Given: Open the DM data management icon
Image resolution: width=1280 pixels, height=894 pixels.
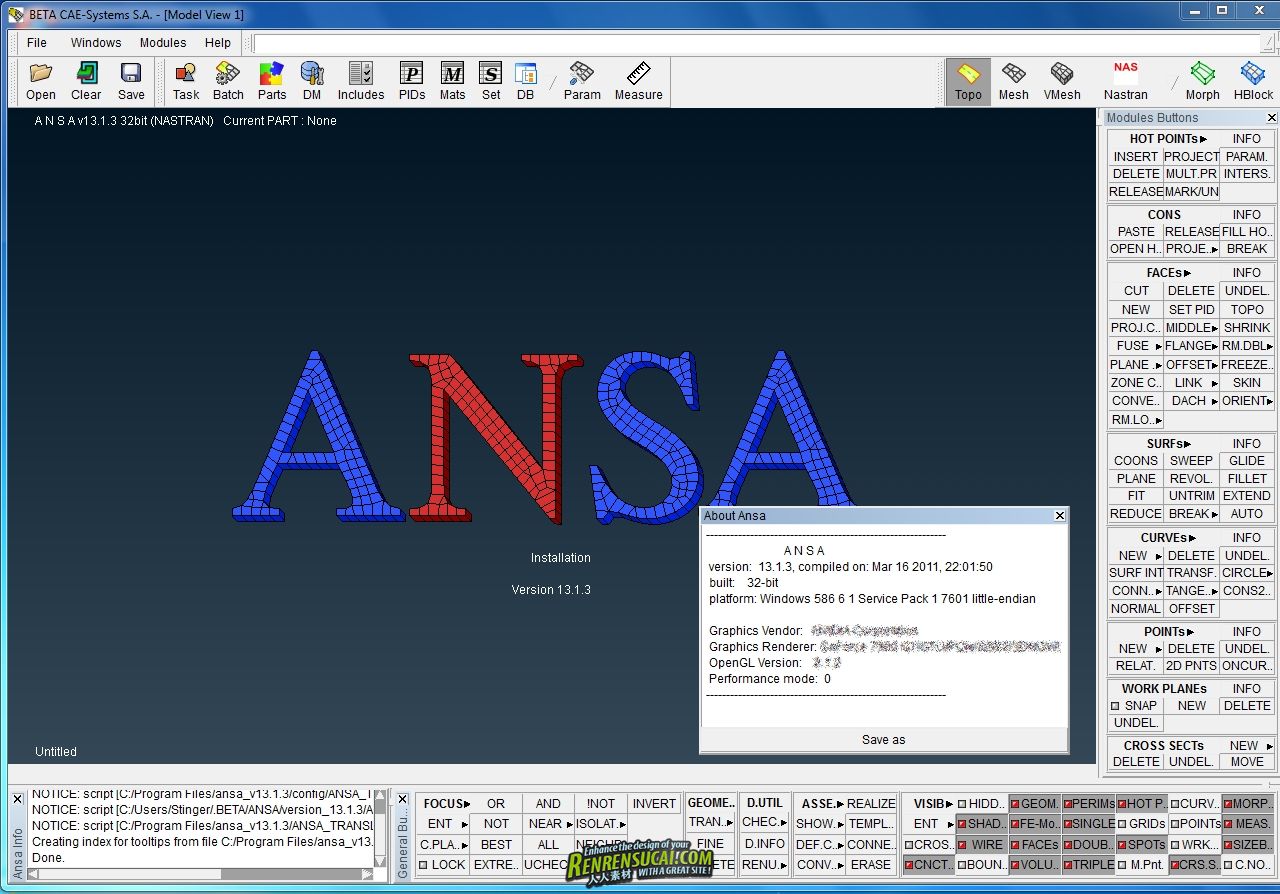Looking at the screenshot, I should point(312,82).
